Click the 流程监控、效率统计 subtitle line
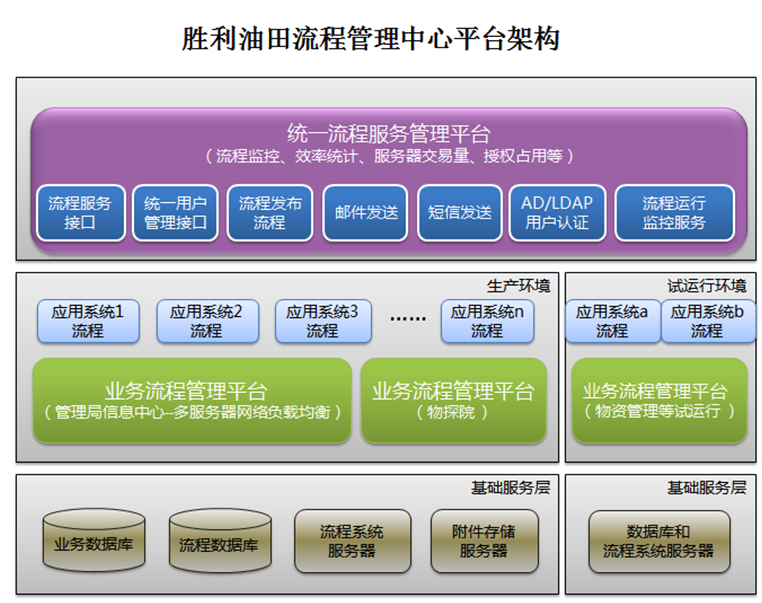 point(389,156)
